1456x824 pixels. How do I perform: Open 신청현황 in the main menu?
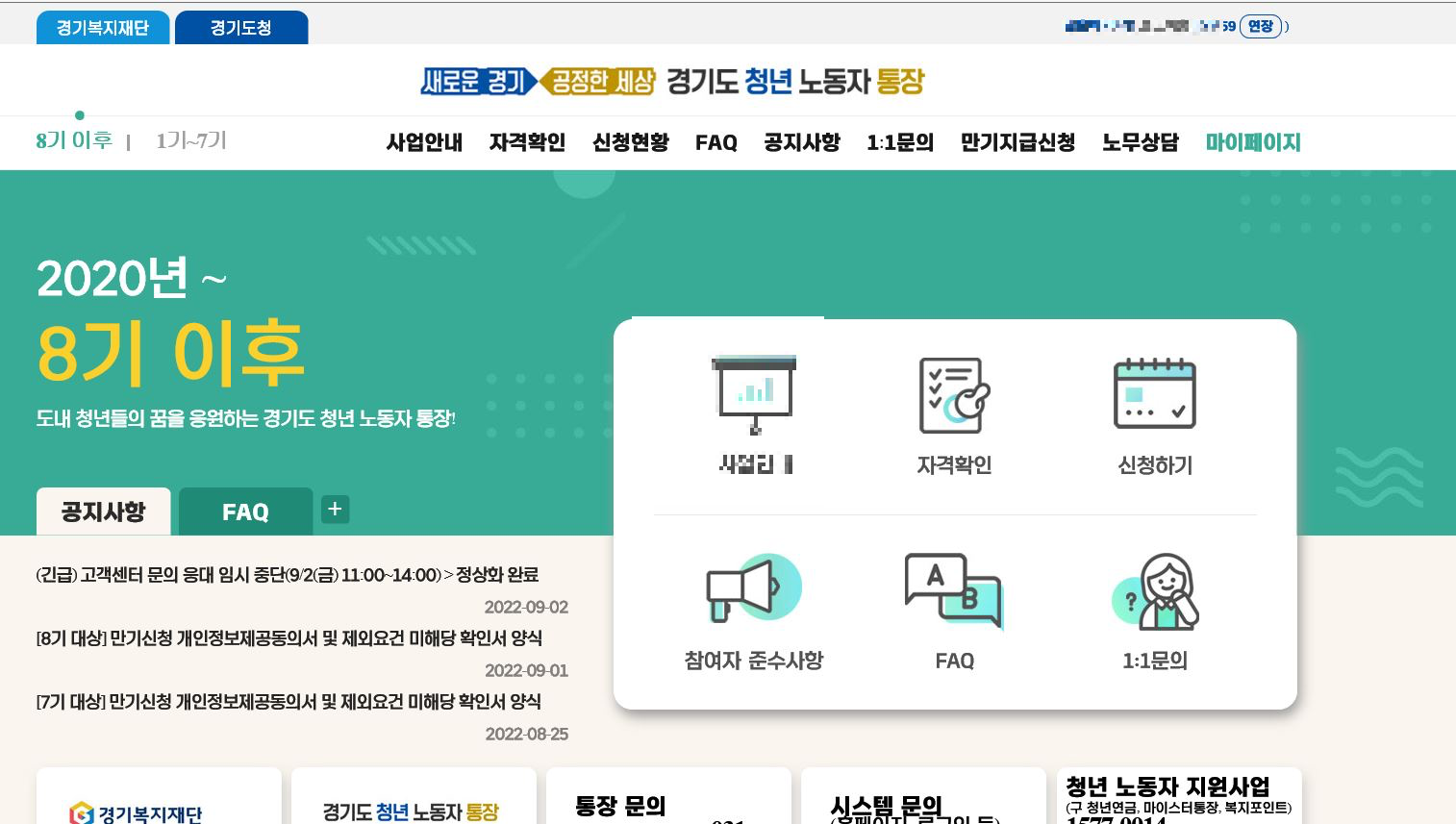[x=631, y=142]
